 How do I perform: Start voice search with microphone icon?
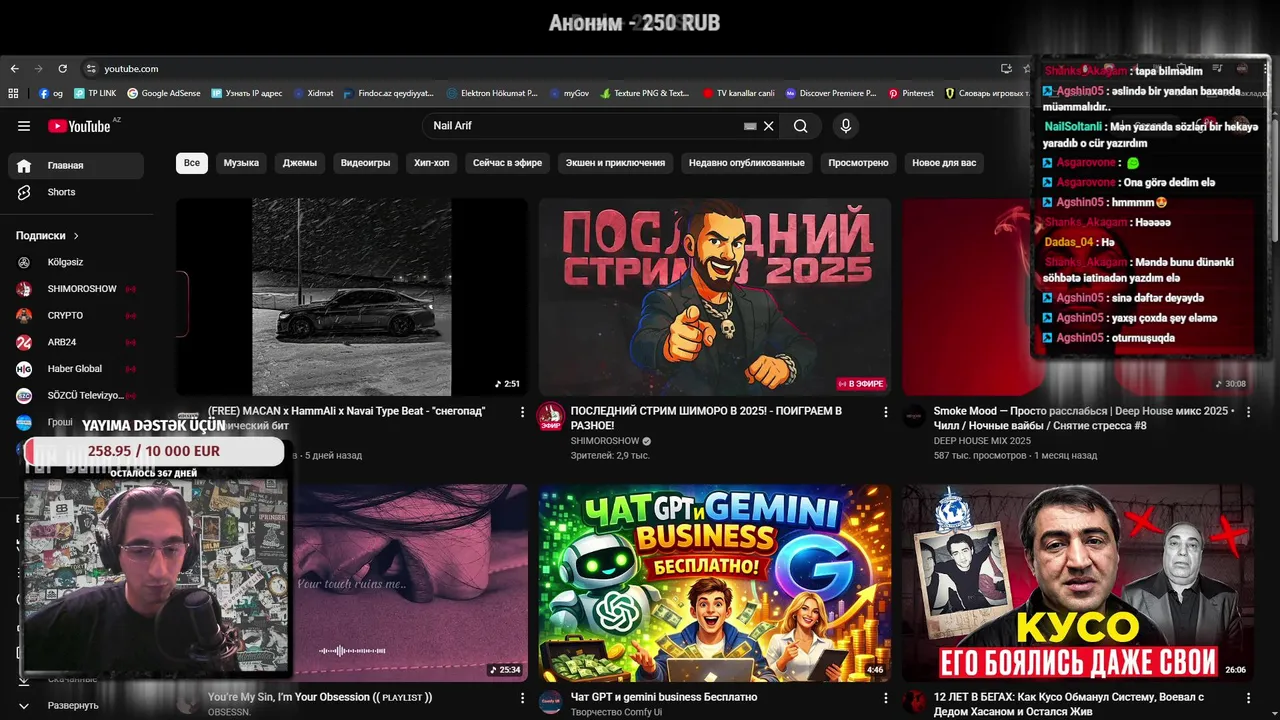846,126
